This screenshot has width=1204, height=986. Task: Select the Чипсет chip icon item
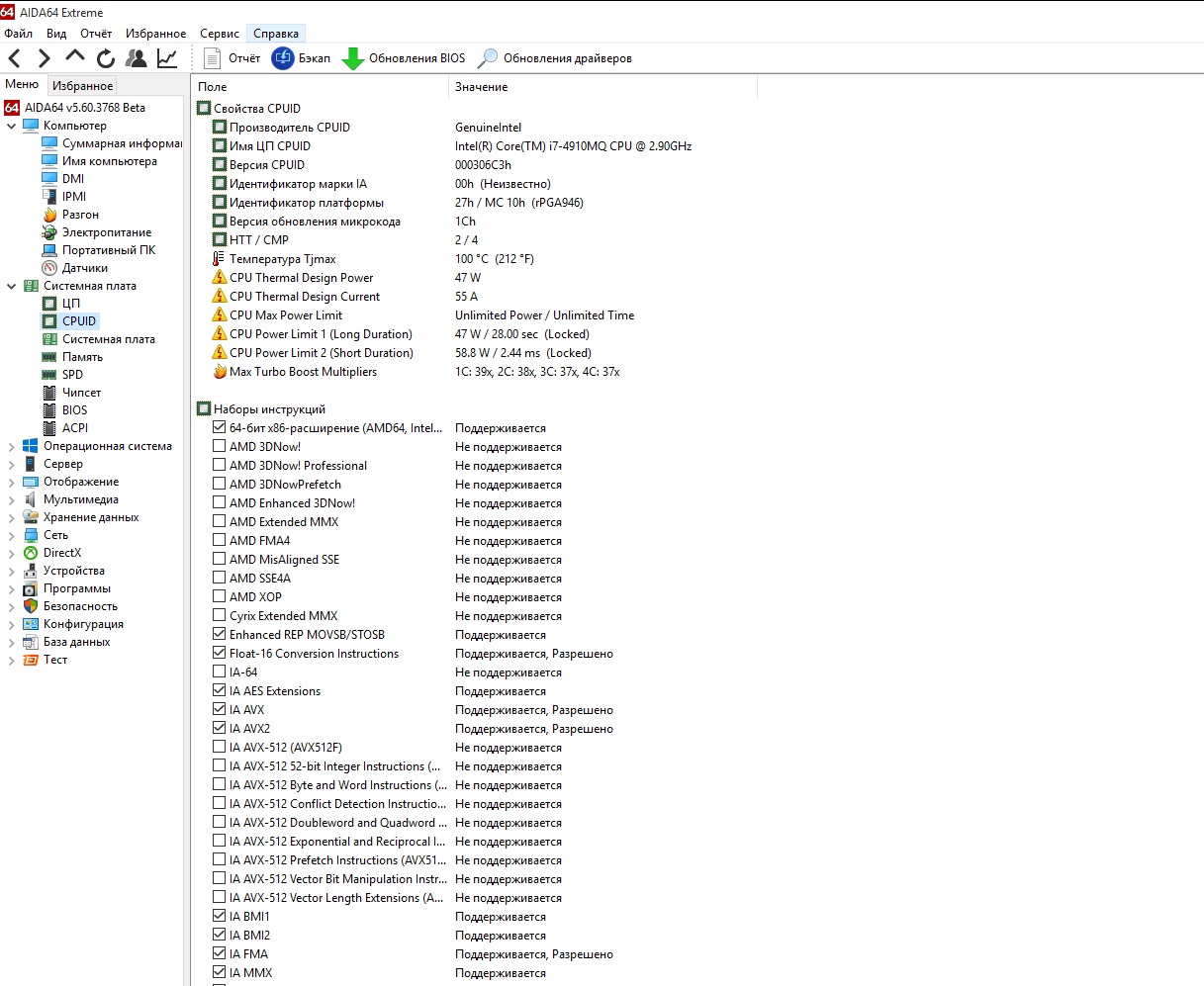49,393
